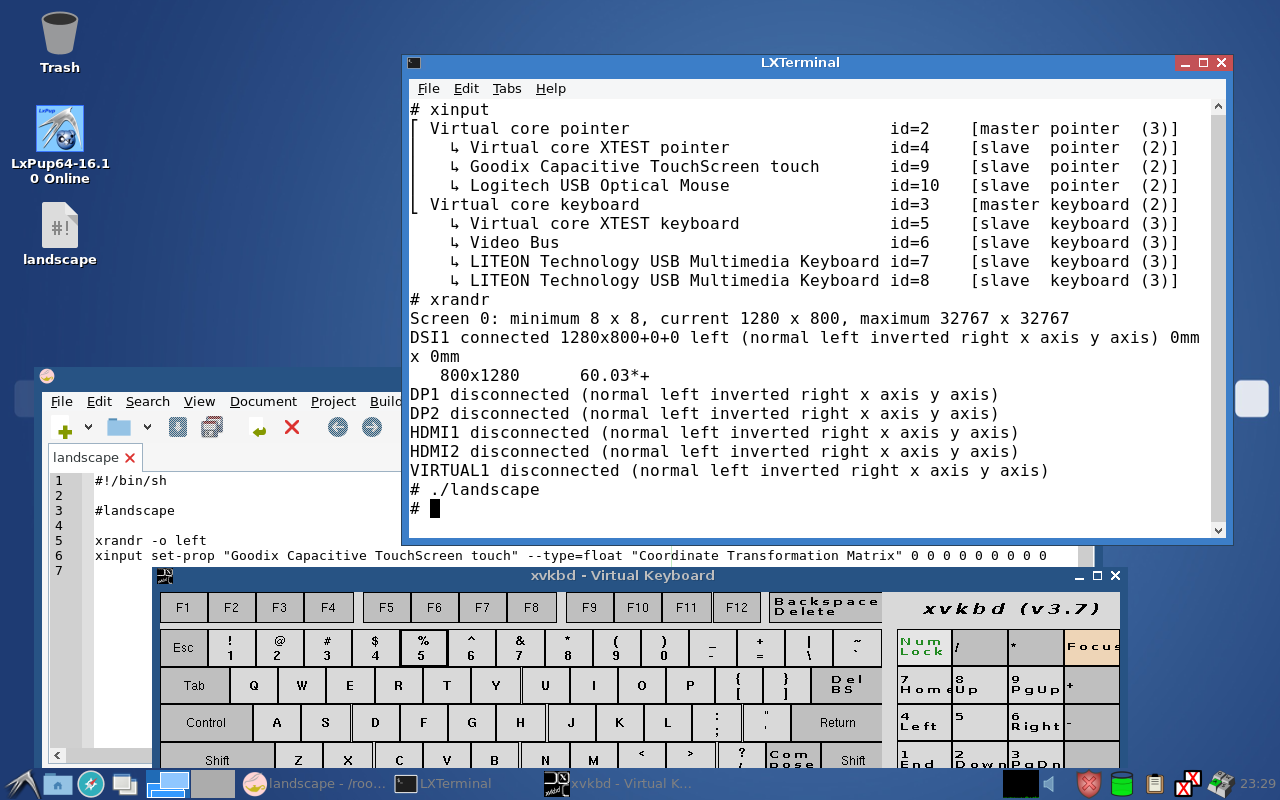Click the Save file icon in Geany toolbar
This screenshot has height=800, width=1280.
tap(178, 427)
